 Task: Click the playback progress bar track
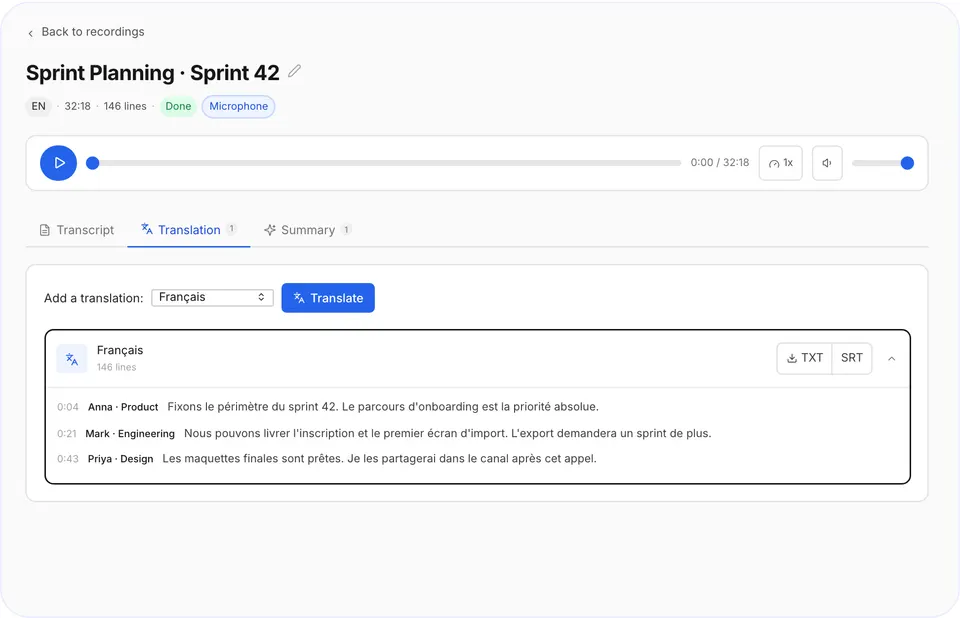click(x=387, y=163)
